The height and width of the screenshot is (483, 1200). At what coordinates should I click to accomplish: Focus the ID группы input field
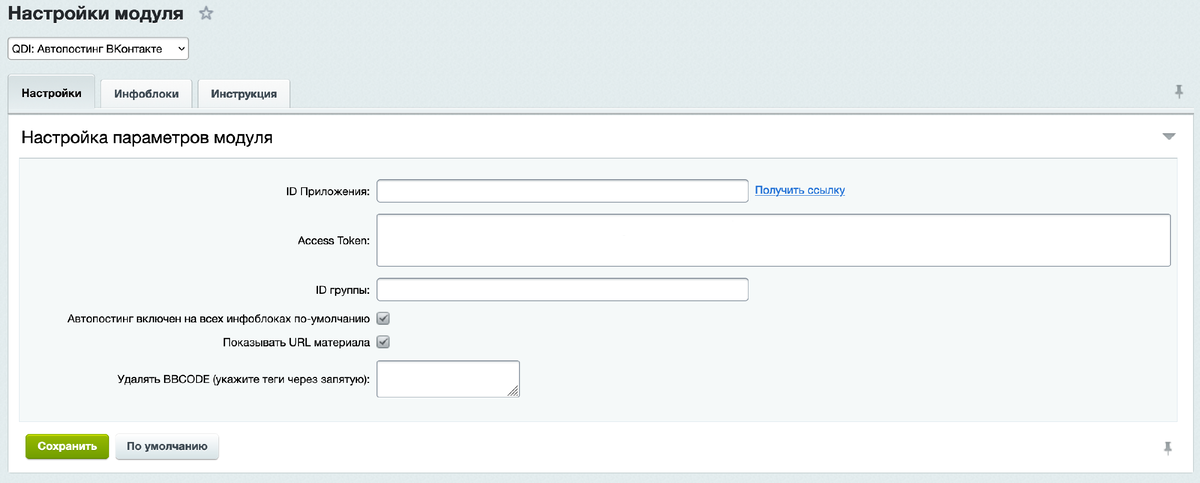(562, 290)
